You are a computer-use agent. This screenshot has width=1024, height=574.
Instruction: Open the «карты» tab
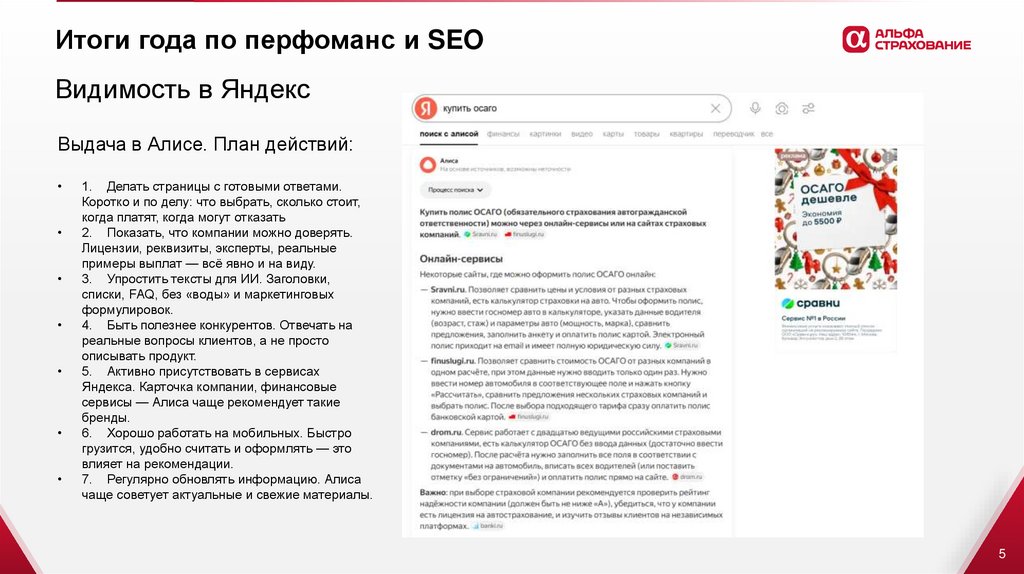tap(613, 134)
